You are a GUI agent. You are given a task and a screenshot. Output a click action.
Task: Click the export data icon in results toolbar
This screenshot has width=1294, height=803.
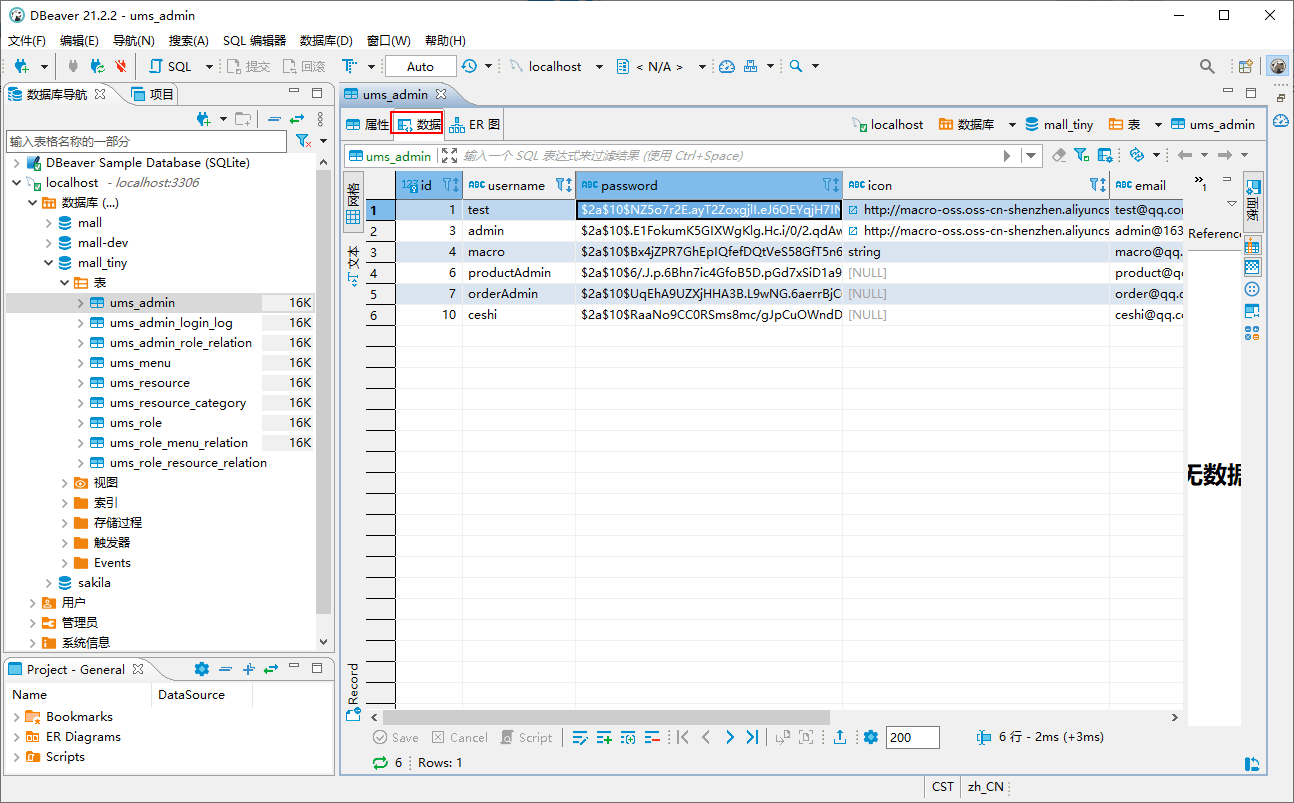(840, 737)
